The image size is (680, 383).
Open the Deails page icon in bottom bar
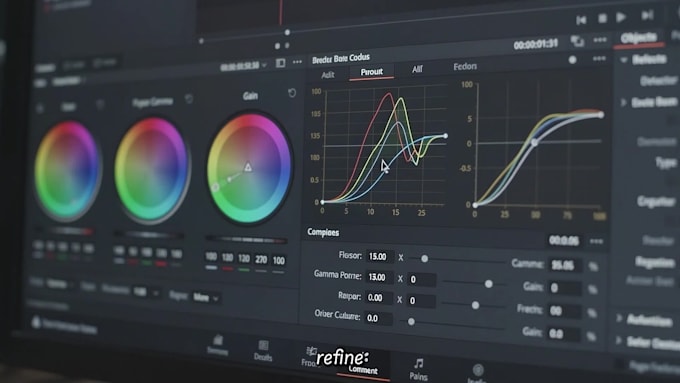[x=263, y=351]
